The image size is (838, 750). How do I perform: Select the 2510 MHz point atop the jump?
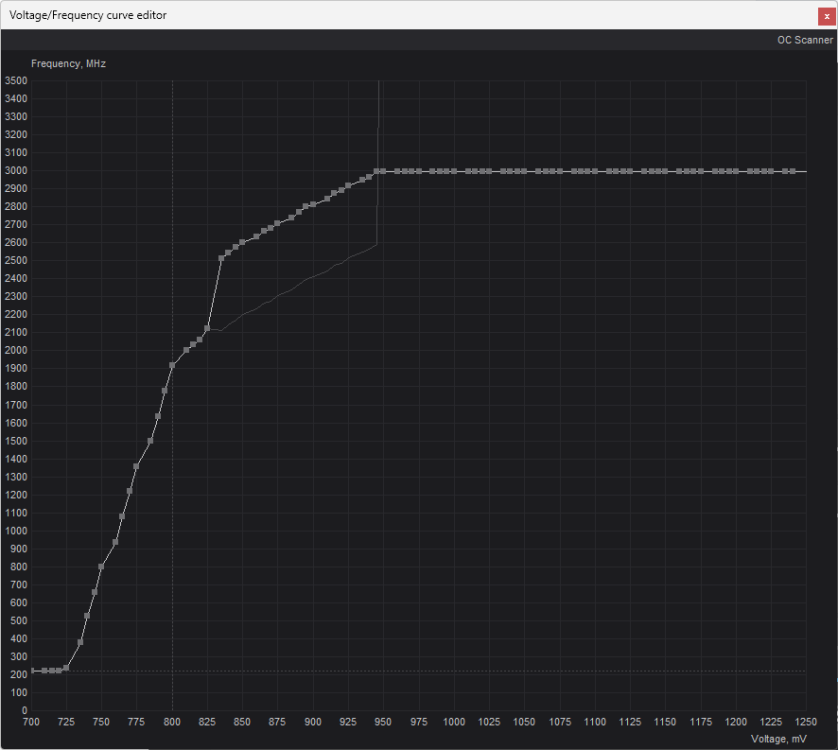click(221, 258)
